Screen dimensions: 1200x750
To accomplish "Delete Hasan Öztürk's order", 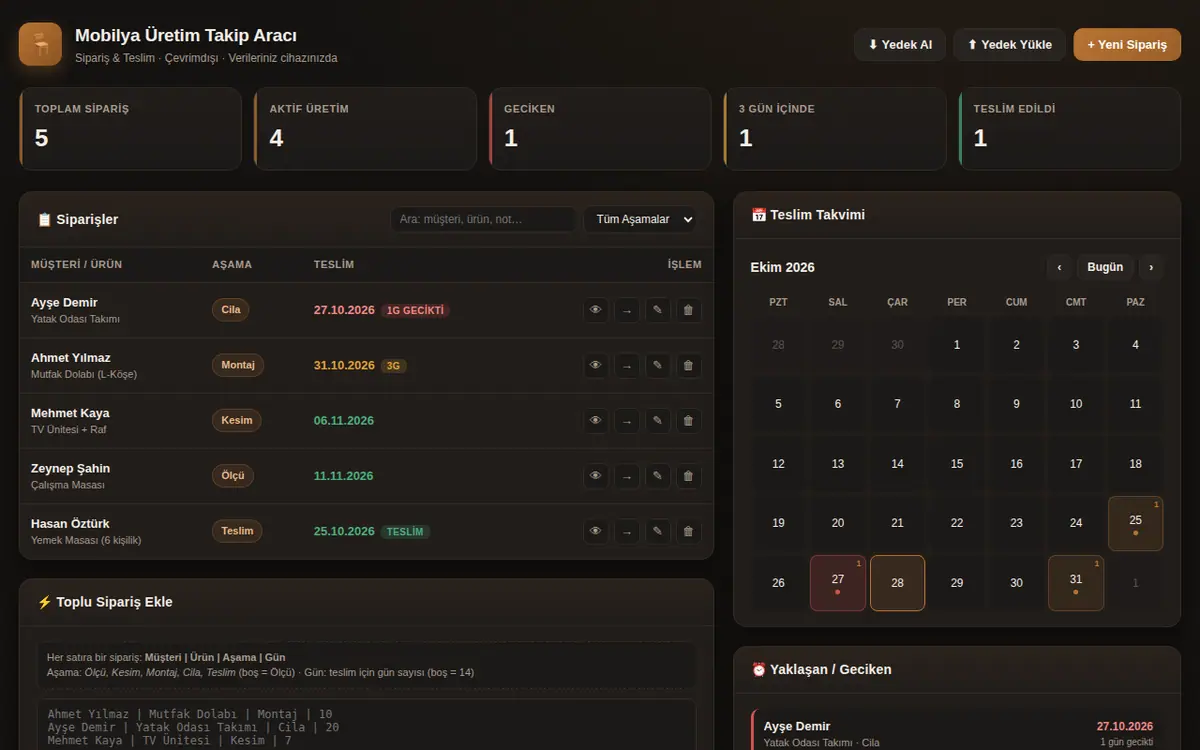I will pyautogui.click(x=689, y=531).
